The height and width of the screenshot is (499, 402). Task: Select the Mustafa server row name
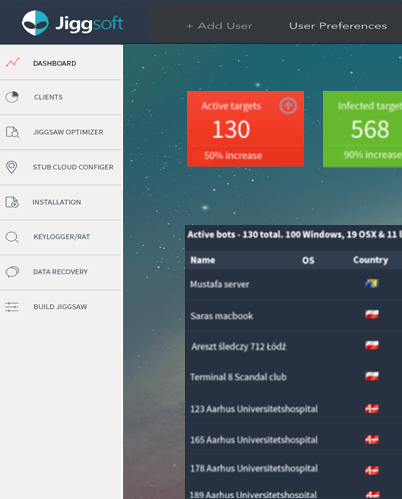pos(220,284)
